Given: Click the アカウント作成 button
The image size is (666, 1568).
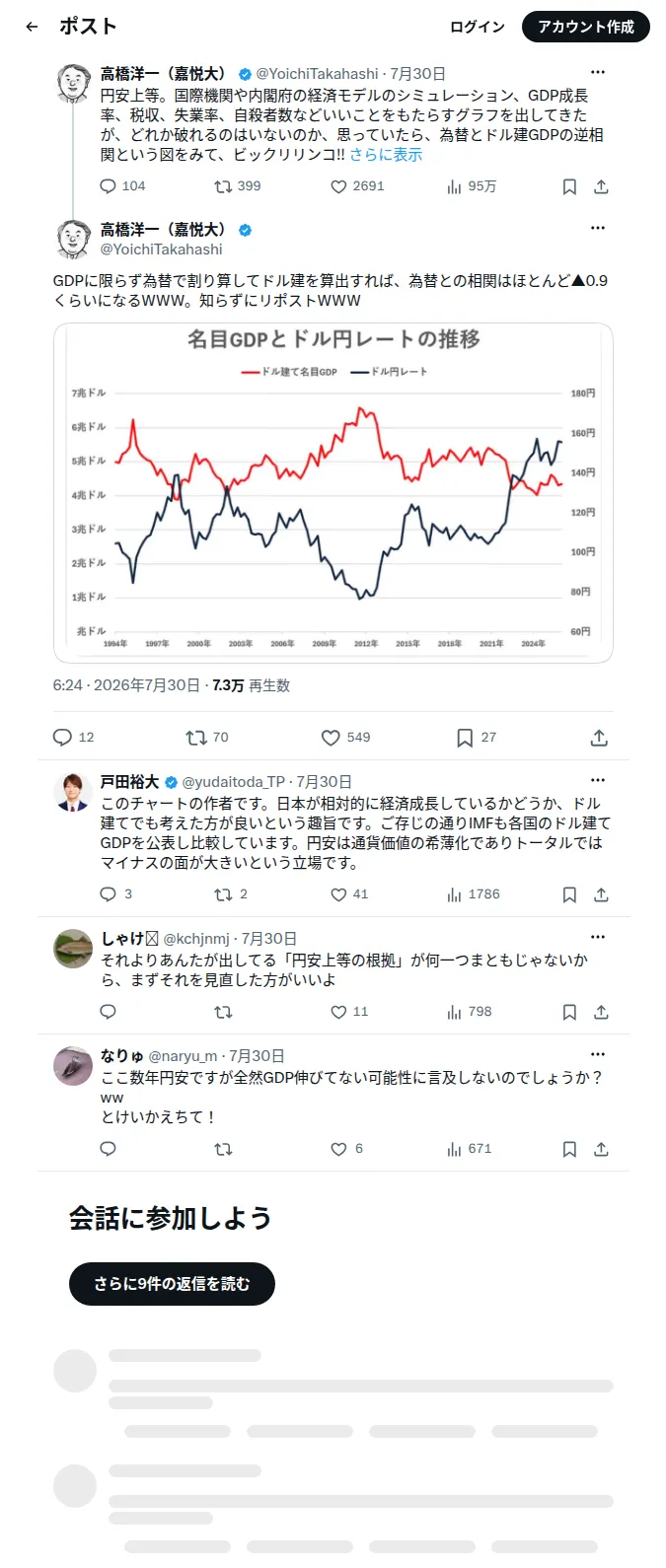Looking at the screenshot, I should point(586,27).
